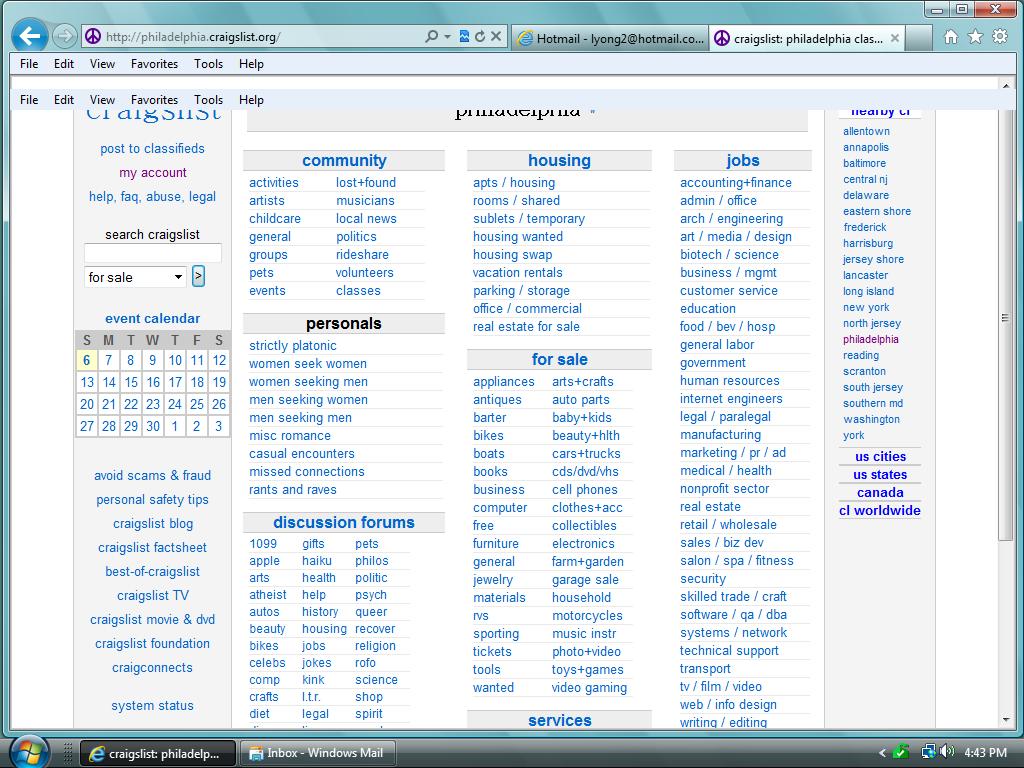Click the search magnifier in address bar
1024x768 pixels.
(431, 37)
